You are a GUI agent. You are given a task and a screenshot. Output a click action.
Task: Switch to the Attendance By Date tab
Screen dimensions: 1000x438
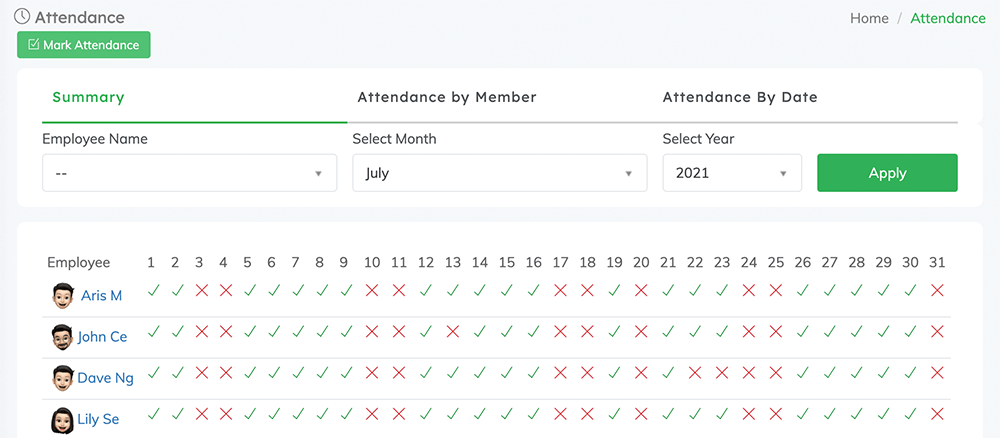[x=740, y=97]
